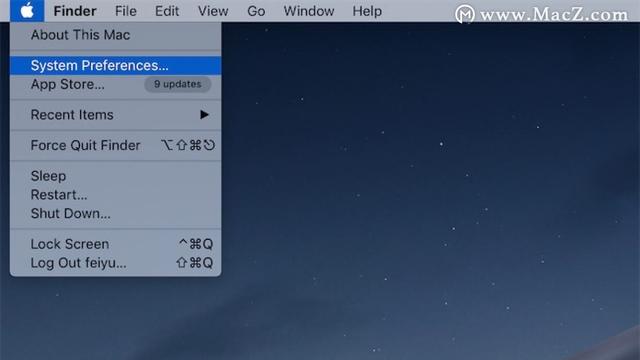This screenshot has height=360, width=640.
Task: Open the Edit menu
Action: pos(167,11)
